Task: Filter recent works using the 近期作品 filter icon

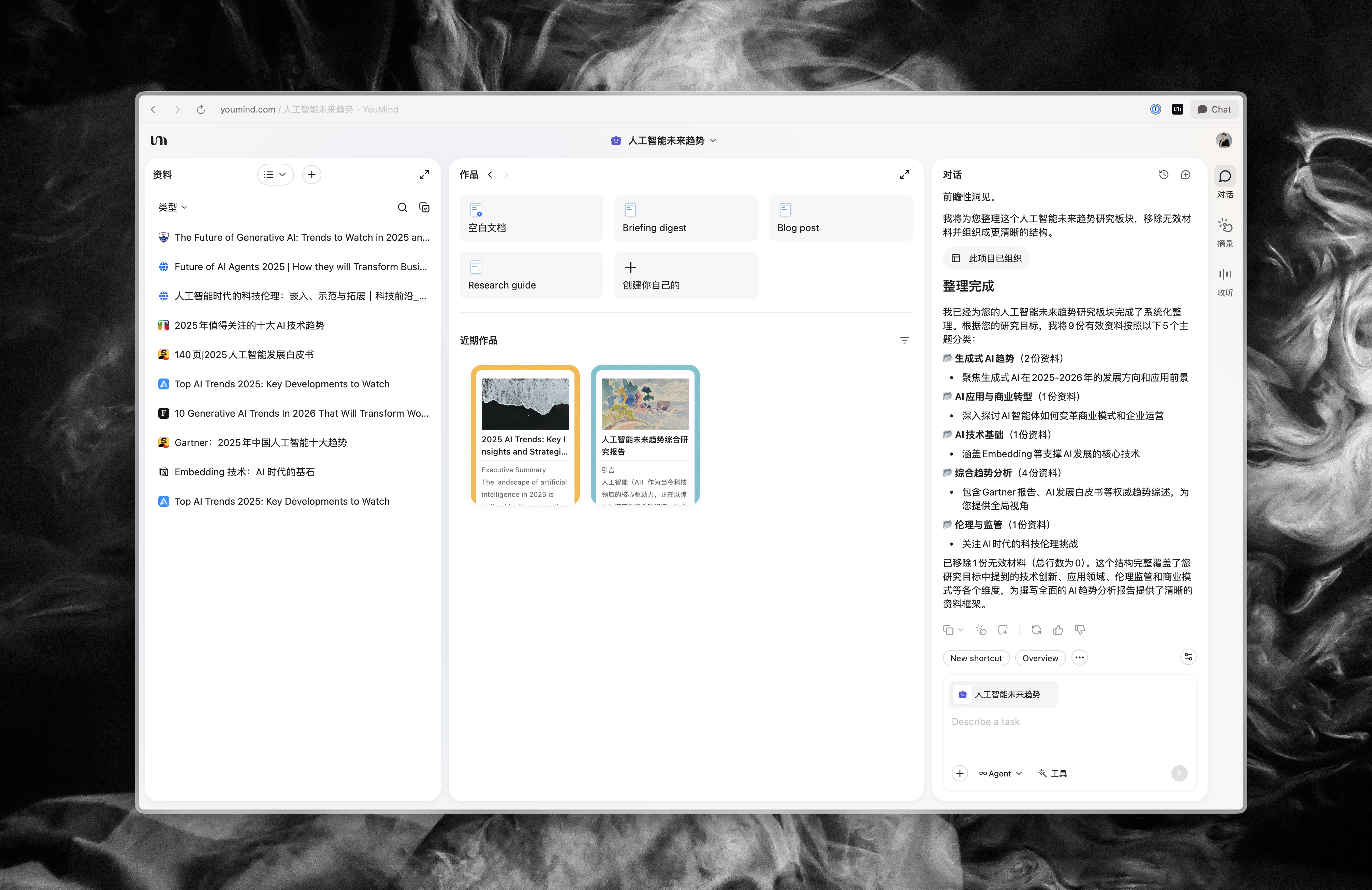Action: tap(904, 341)
